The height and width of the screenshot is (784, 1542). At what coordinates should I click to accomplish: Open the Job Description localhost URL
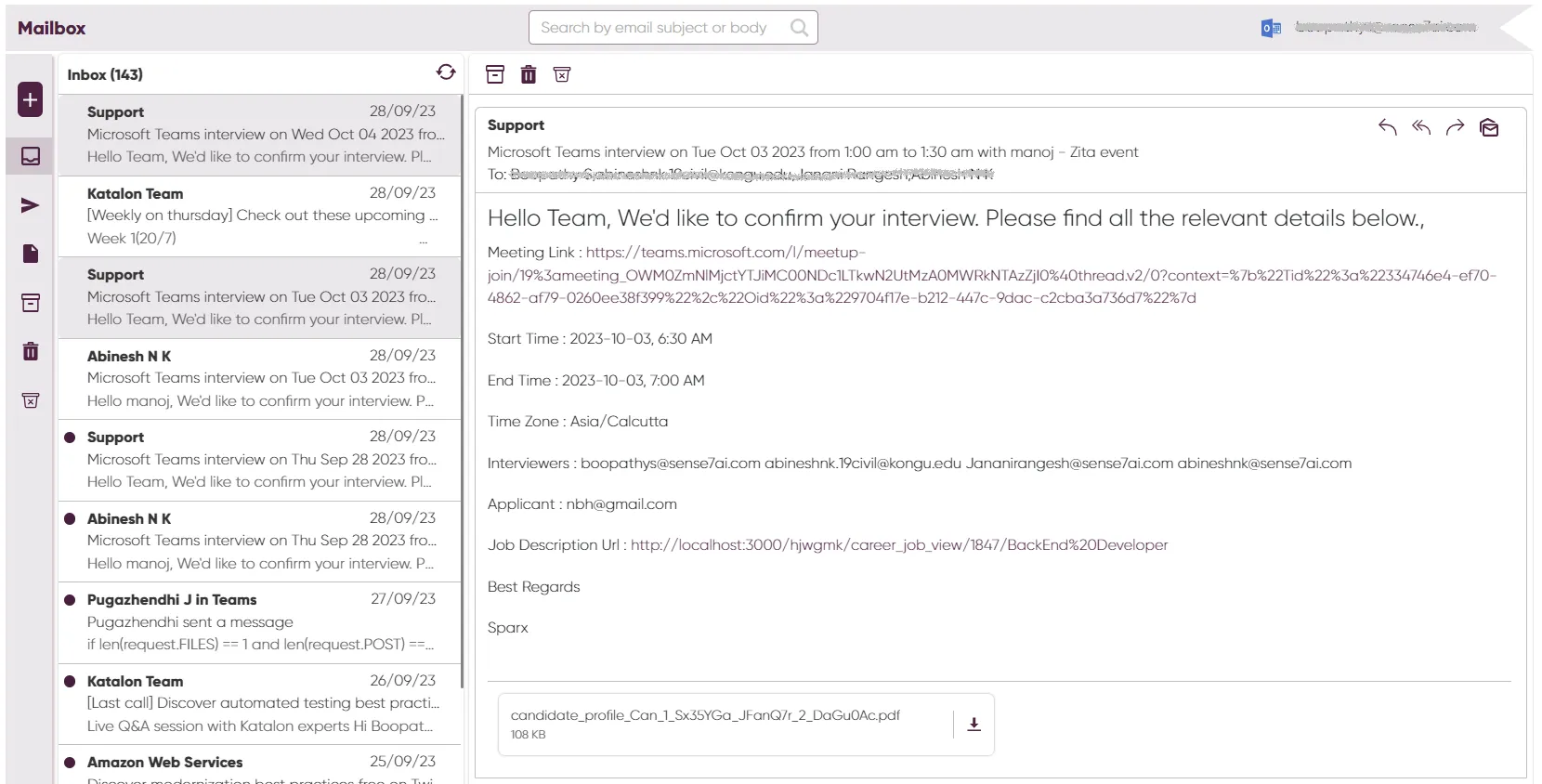[x=899, y=545]
